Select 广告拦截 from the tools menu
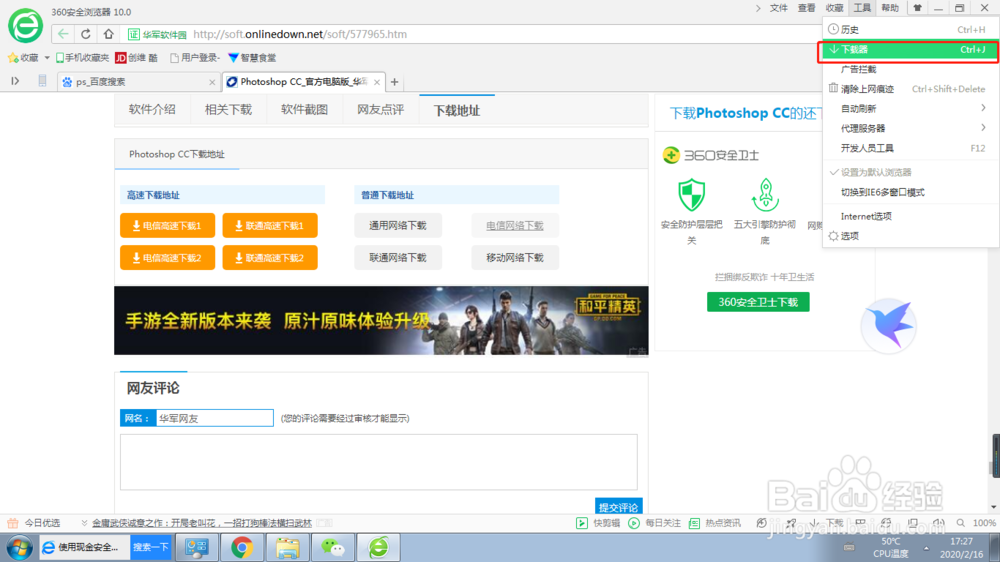This screenshot has height=562, width=1000. click(x=910, y=69)
